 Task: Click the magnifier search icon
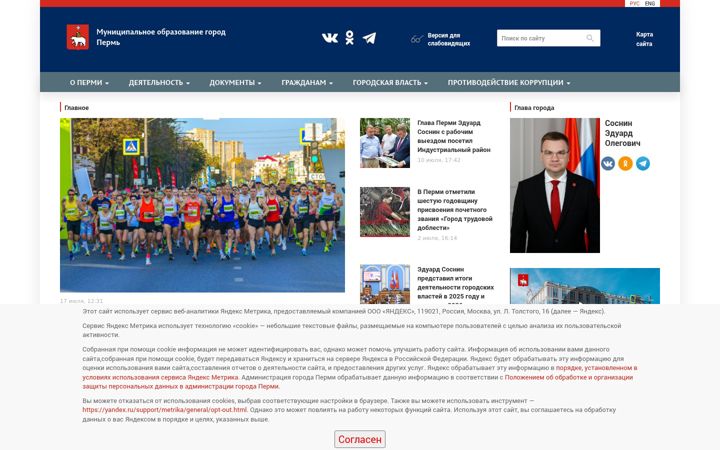590,38
